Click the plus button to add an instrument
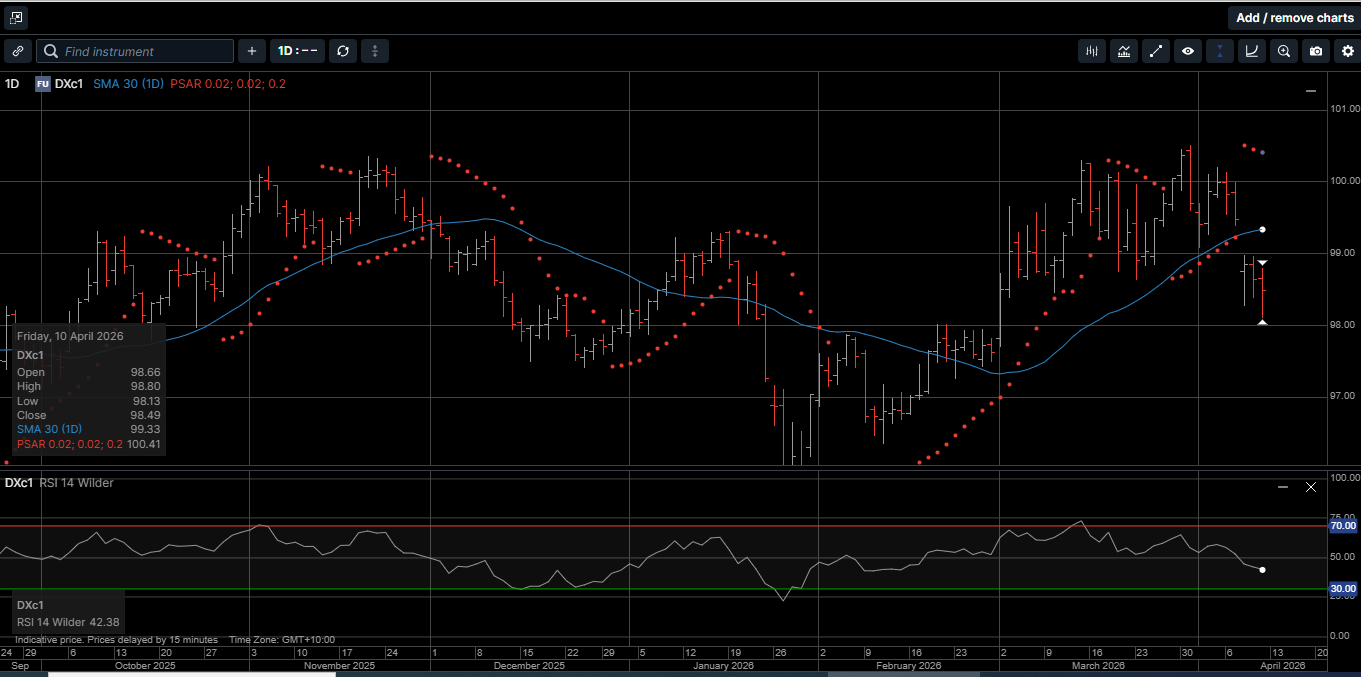Image resolution: width=1361 pixels, height=677 pixels. click(x=251, y=51)
